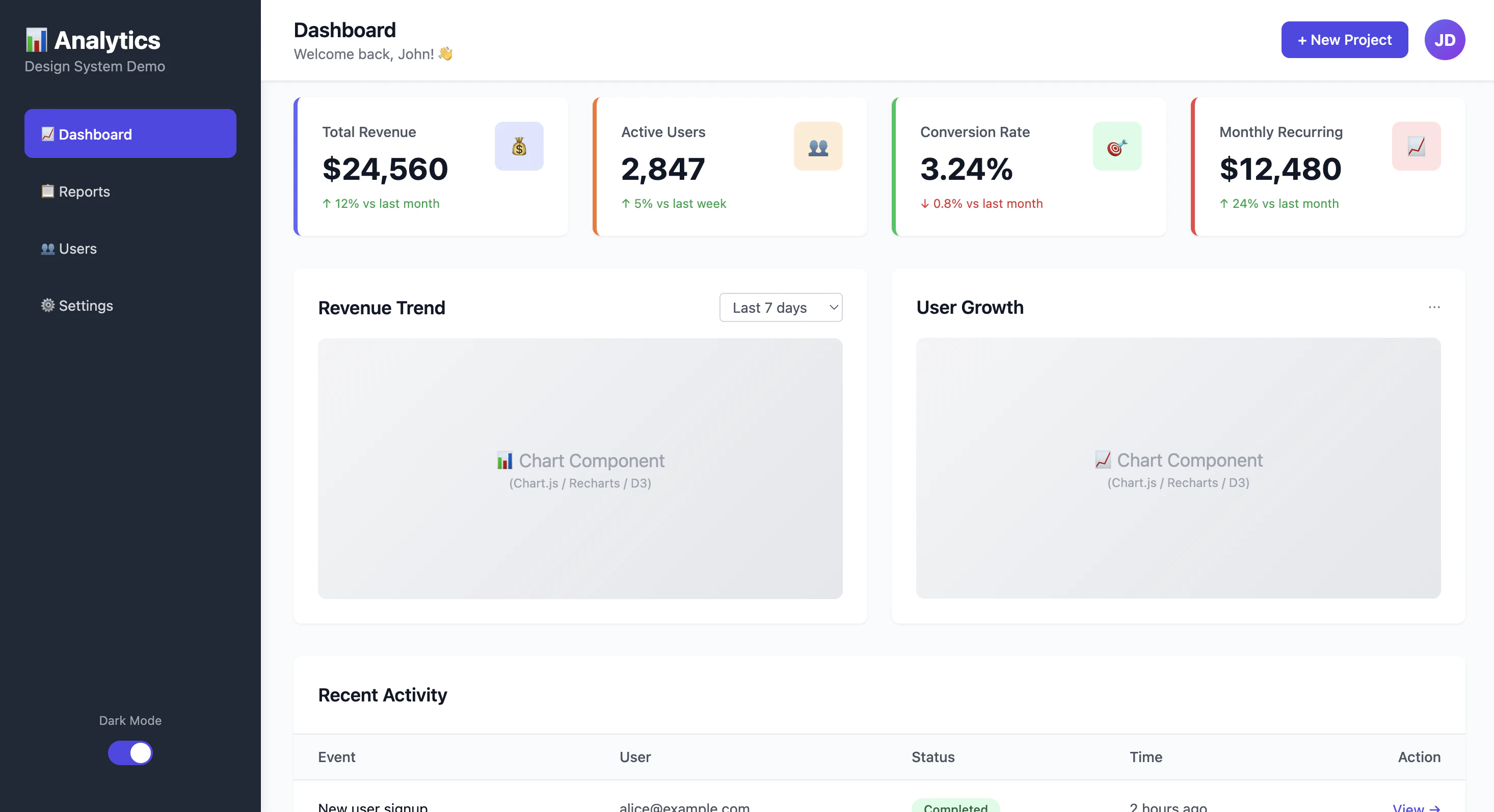
Task: Go to Dashboard in the sidebar
Action: click(130, 133)
